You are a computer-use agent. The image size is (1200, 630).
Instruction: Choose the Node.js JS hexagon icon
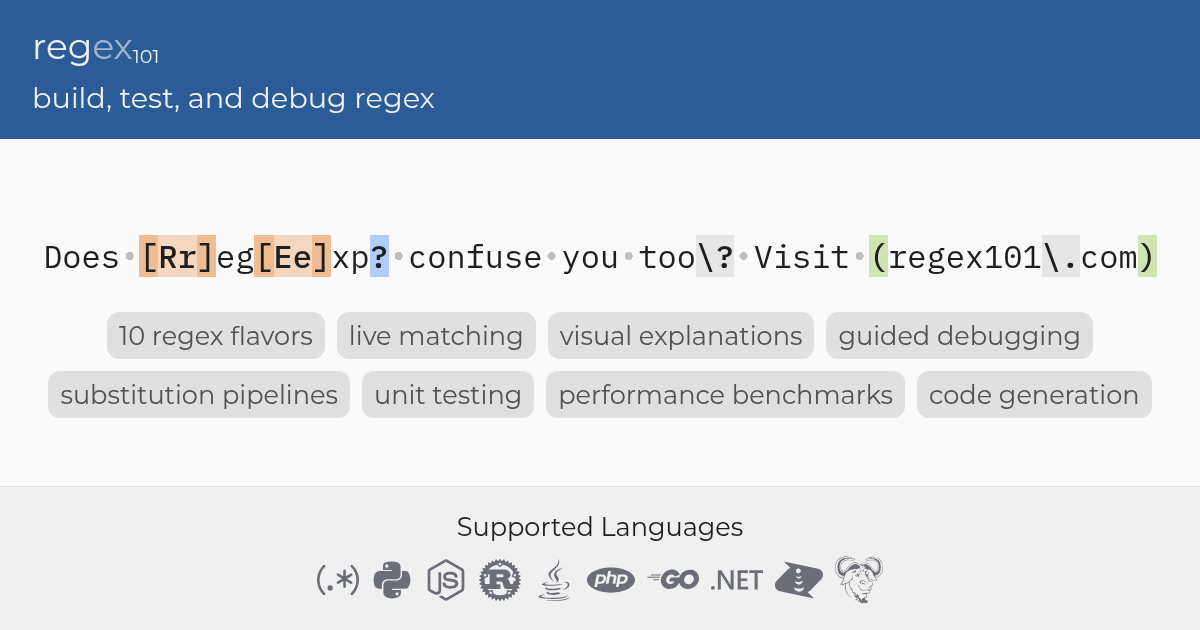[x=446, y=580]
